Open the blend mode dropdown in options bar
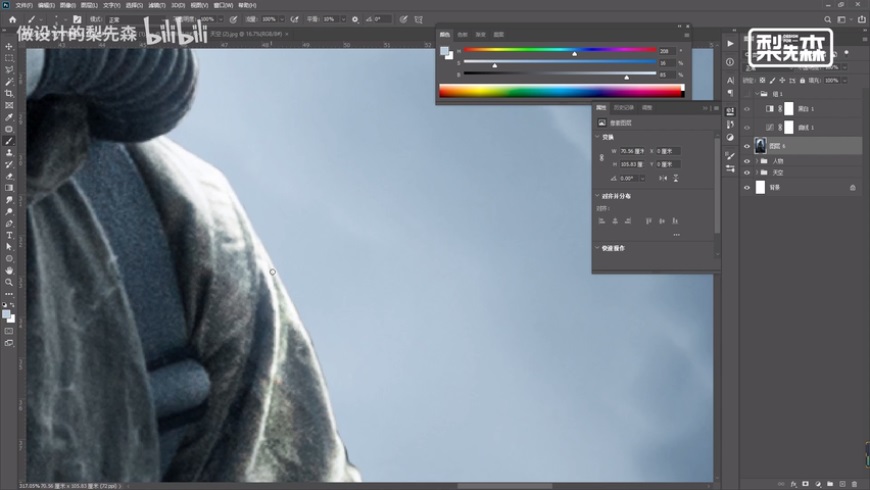The width and height of the screenshot is (870, 490). point(139,19)
